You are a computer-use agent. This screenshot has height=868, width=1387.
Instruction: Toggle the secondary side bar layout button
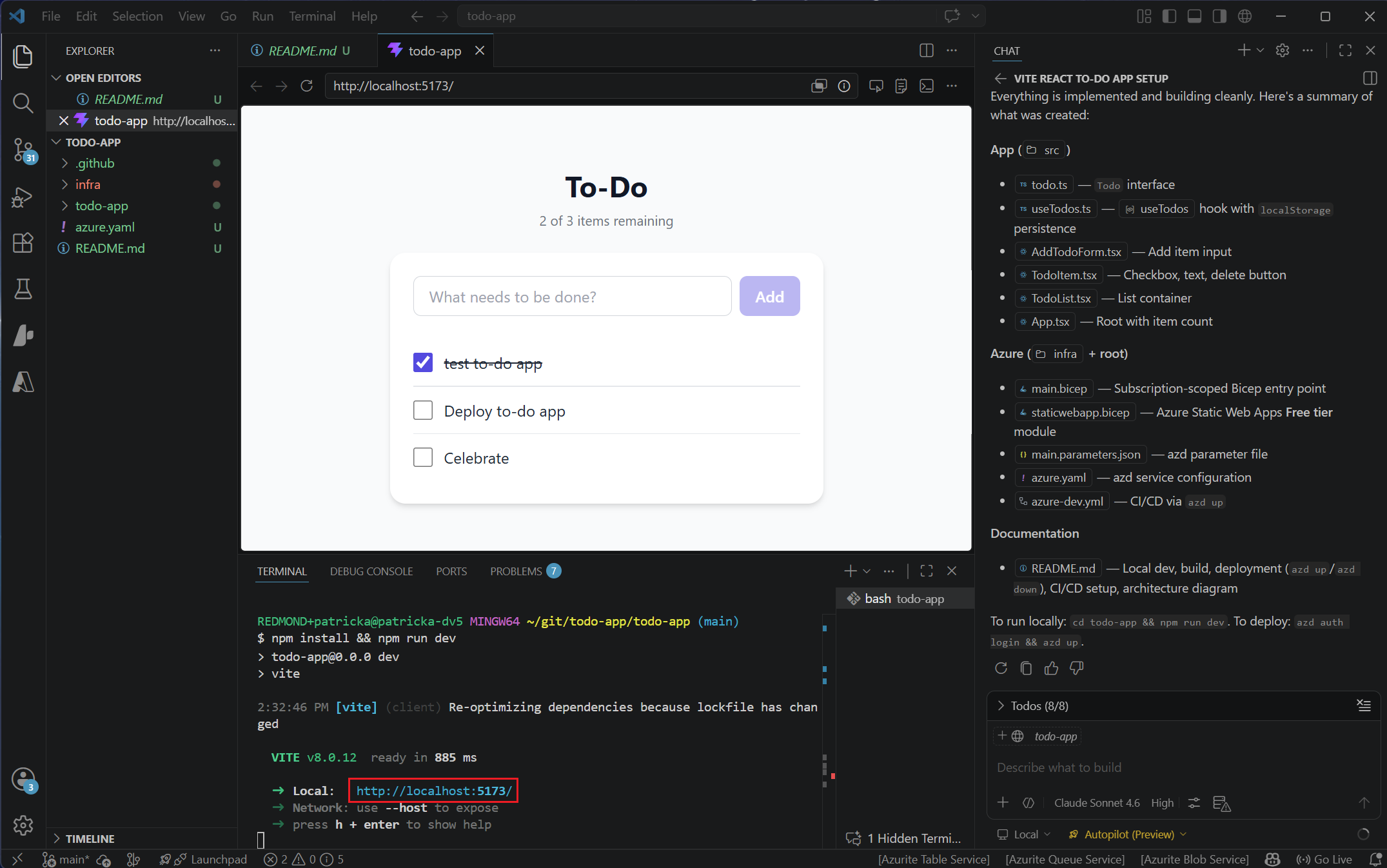[1219, 16]
